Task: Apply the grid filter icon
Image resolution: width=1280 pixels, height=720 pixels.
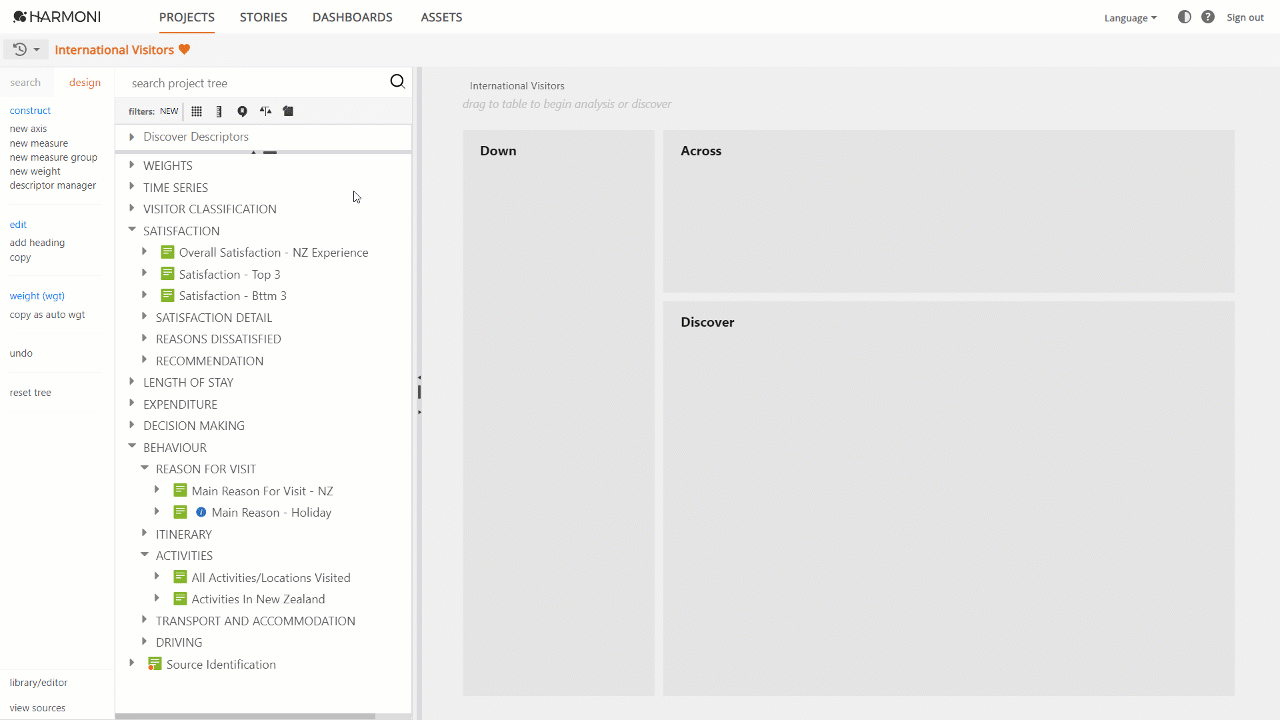Action: (197, 111)
